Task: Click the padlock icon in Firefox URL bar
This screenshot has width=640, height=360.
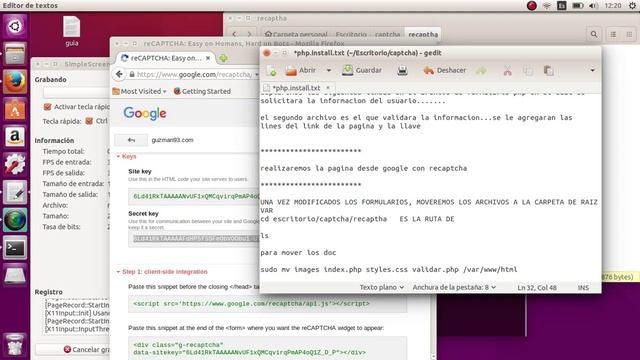Action: pyautogui.click(x=132, y=74)
